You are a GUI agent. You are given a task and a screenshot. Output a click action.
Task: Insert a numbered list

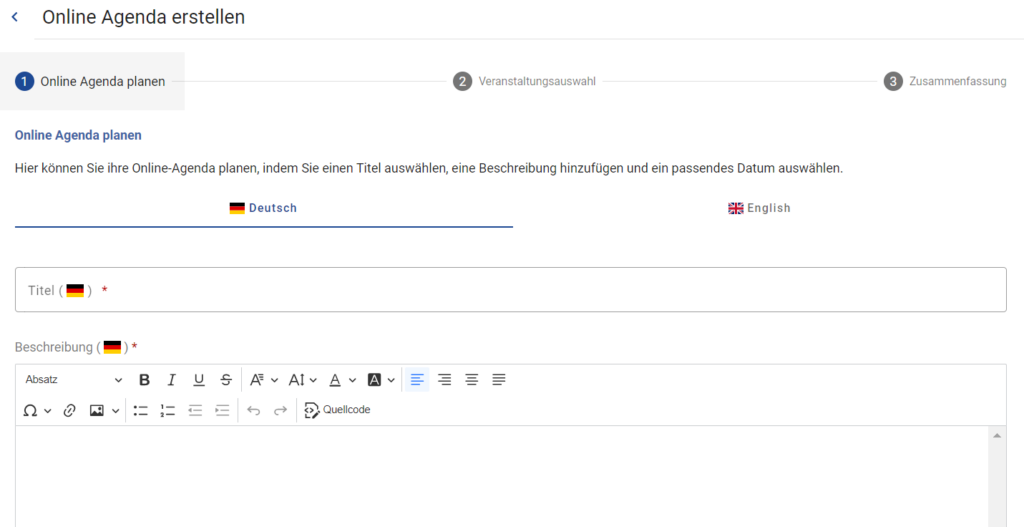click(x=168, y=410)
